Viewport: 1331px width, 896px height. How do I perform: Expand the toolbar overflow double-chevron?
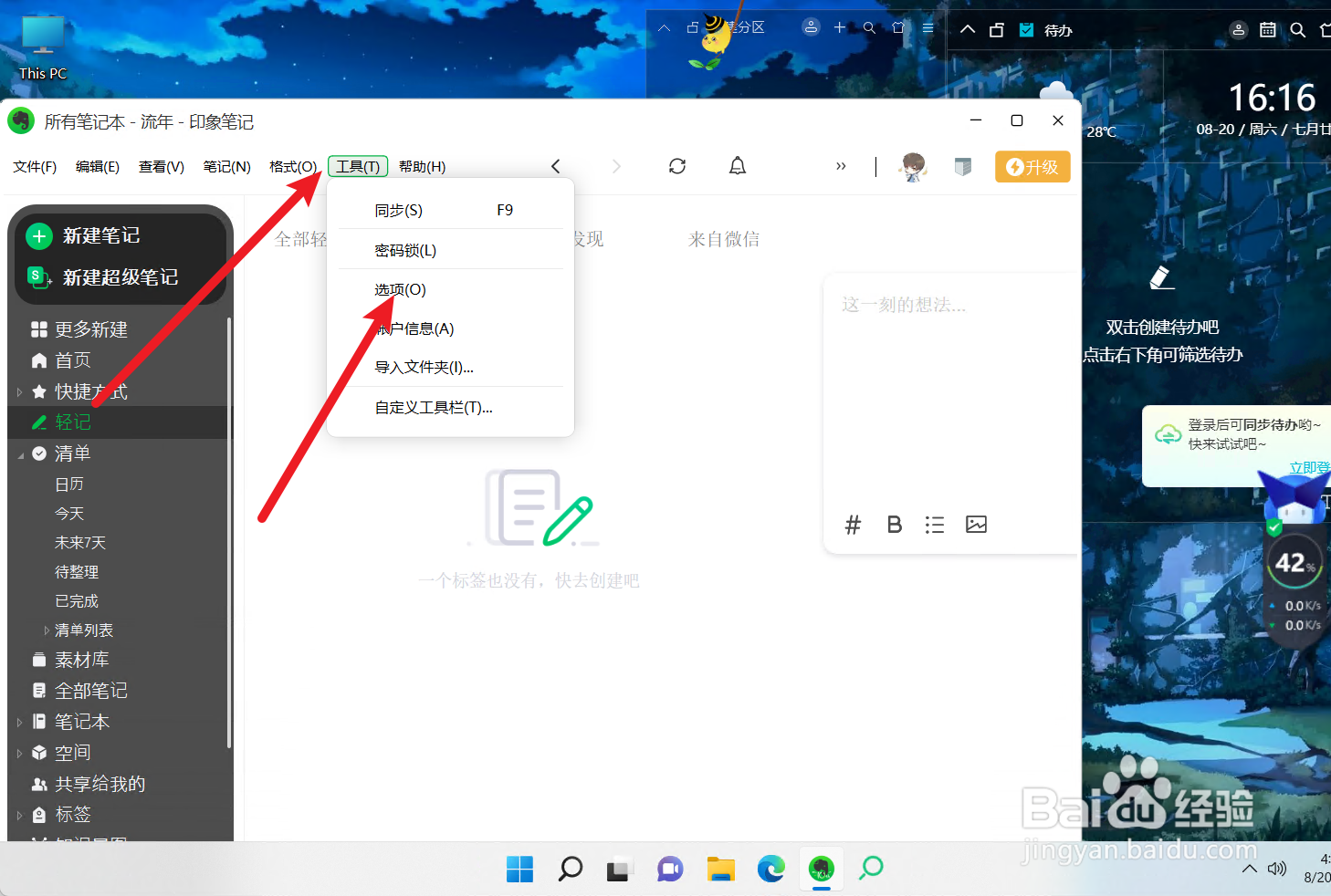[x=841, y=166]
